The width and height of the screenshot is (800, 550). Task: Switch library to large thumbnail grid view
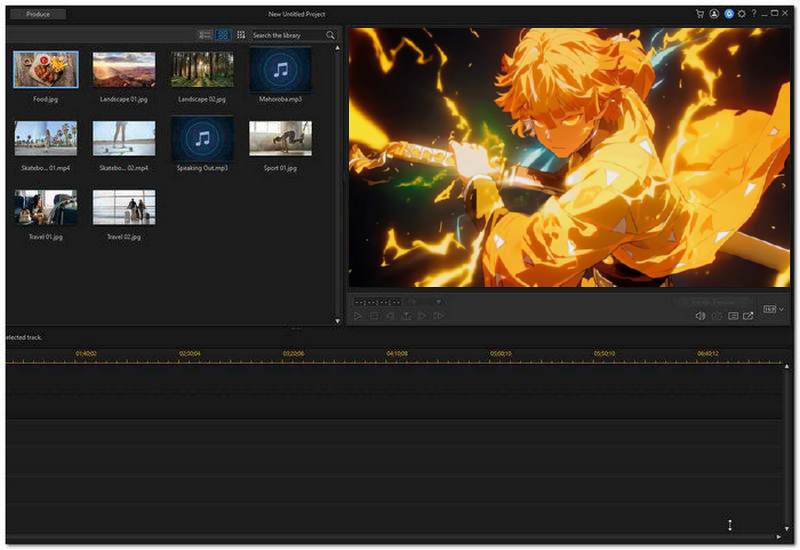[x=223, y=35]
